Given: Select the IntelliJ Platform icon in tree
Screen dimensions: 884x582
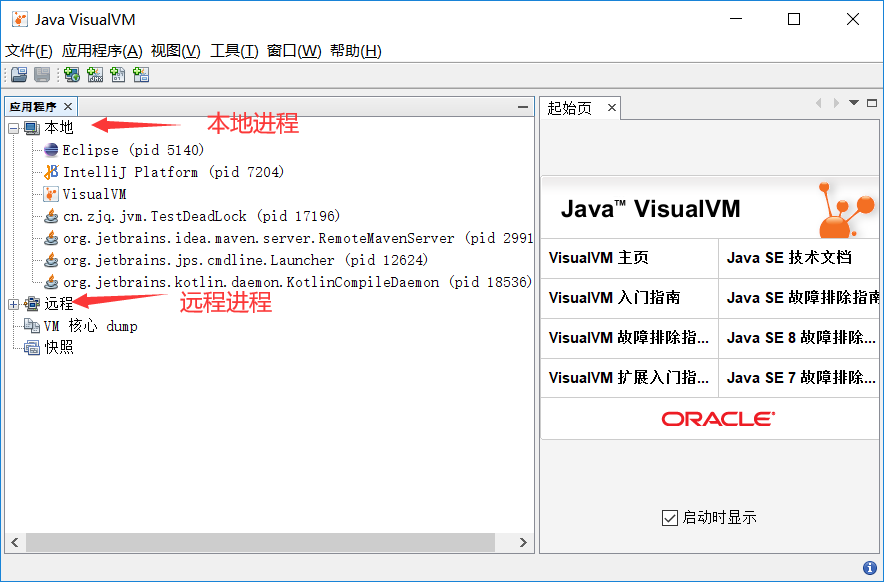Looking at the screenshot, I should point(51,172).
